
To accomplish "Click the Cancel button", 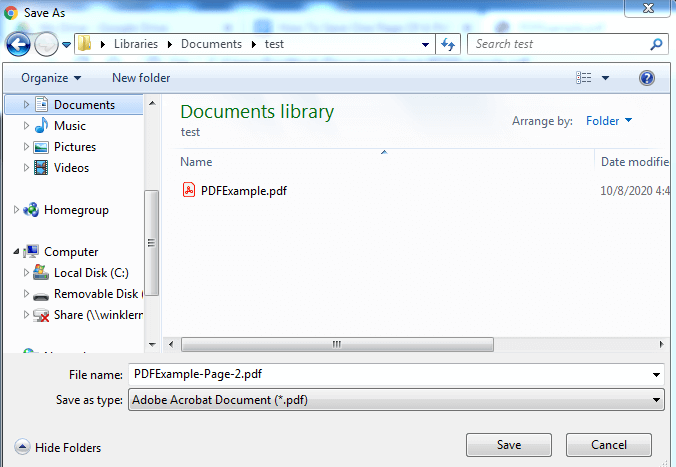I will click(609, 445).
